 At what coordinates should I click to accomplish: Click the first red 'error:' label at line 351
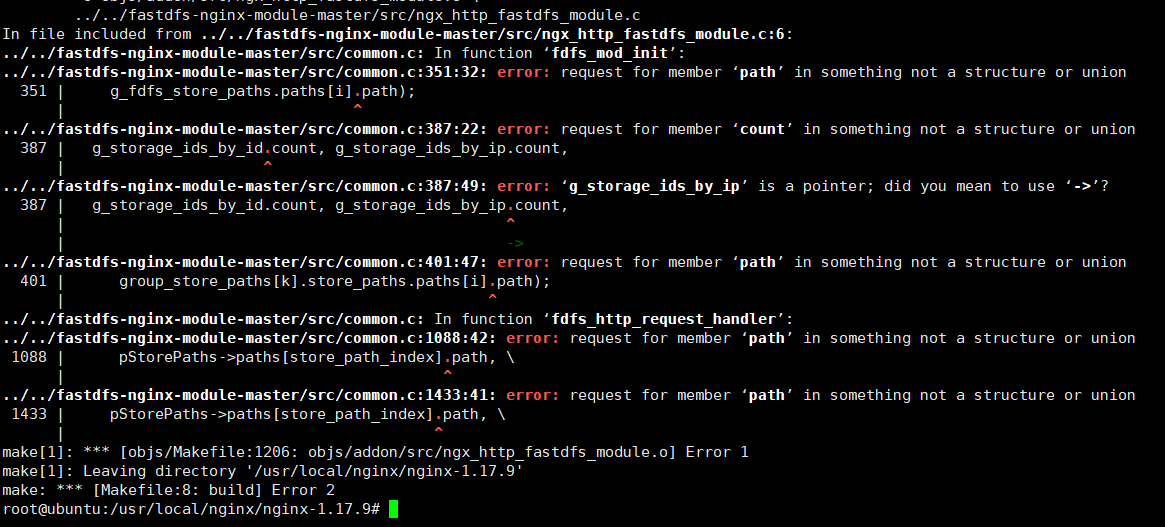click(524, 72)
